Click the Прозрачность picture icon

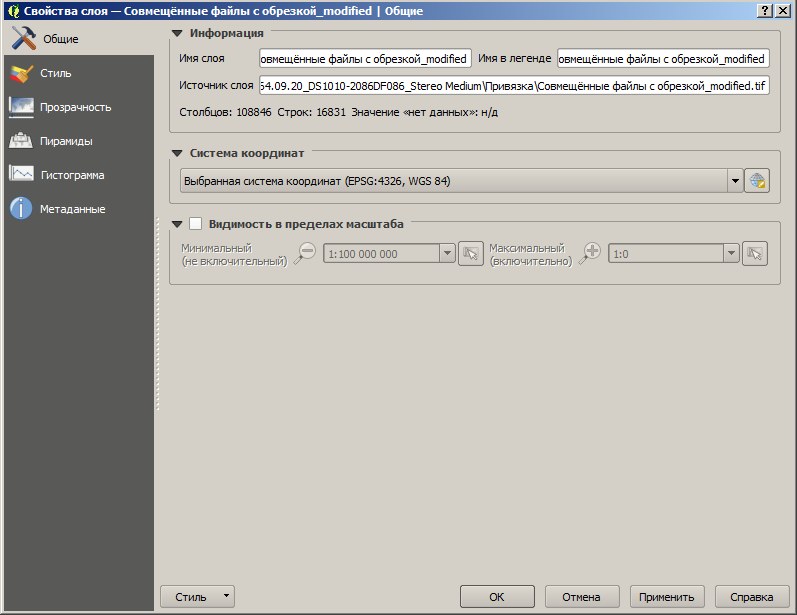pos(21,107)
